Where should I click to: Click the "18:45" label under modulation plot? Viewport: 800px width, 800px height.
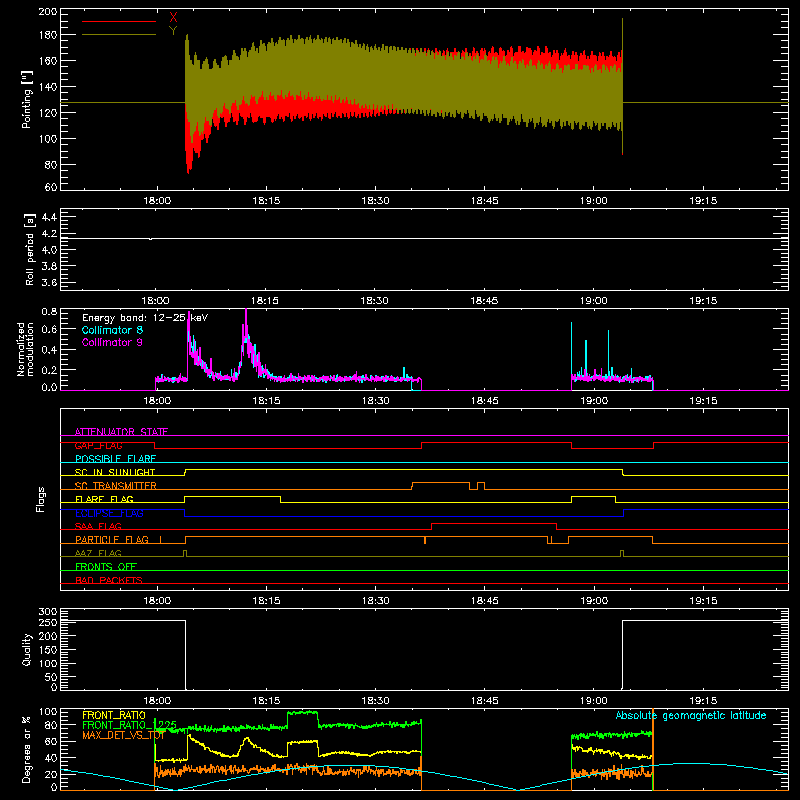[484, 401]
